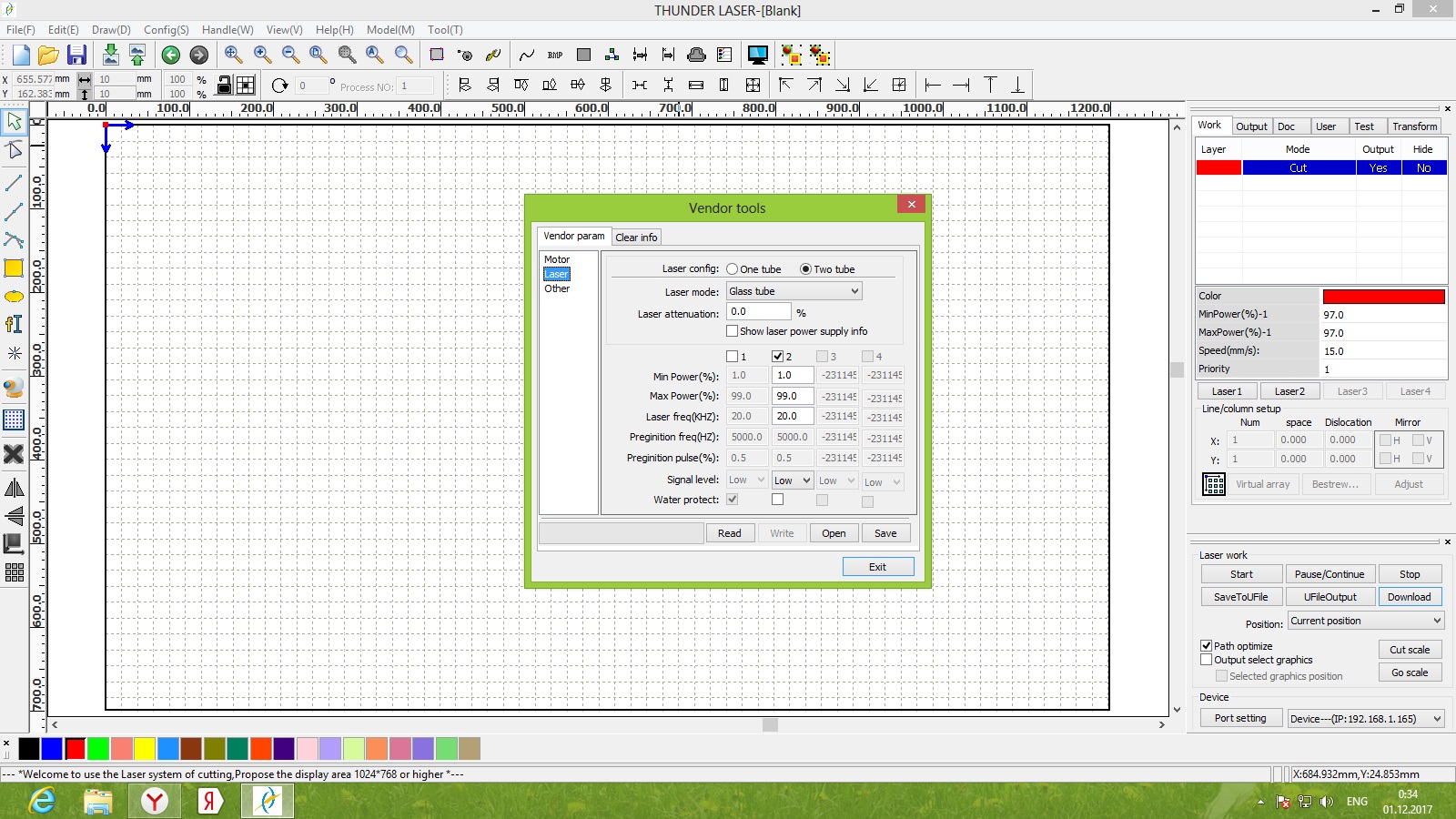1456x819 pixels.
Task: Open the File menu
Action: [20, 29]
